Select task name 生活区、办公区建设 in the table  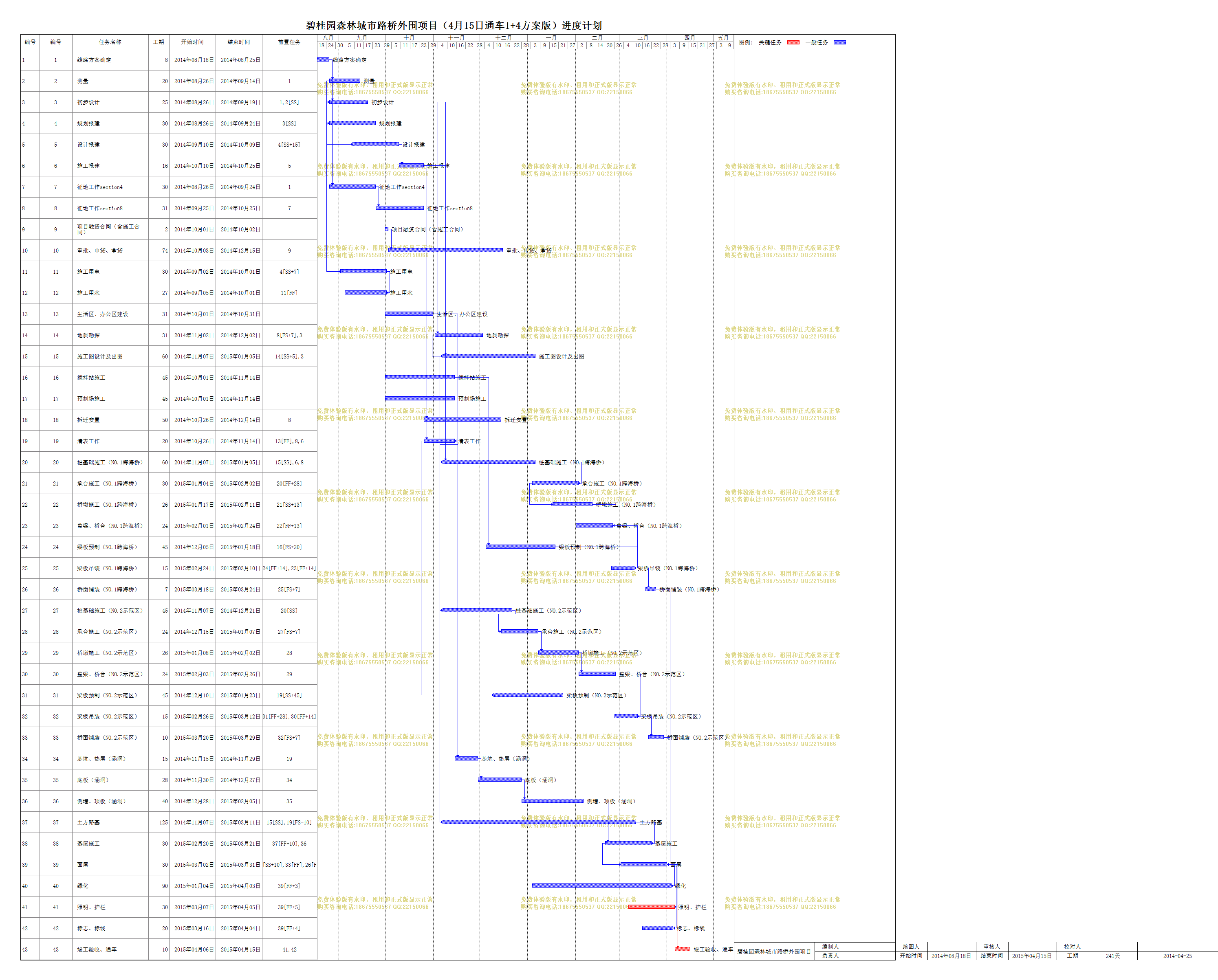pos(103,314)
